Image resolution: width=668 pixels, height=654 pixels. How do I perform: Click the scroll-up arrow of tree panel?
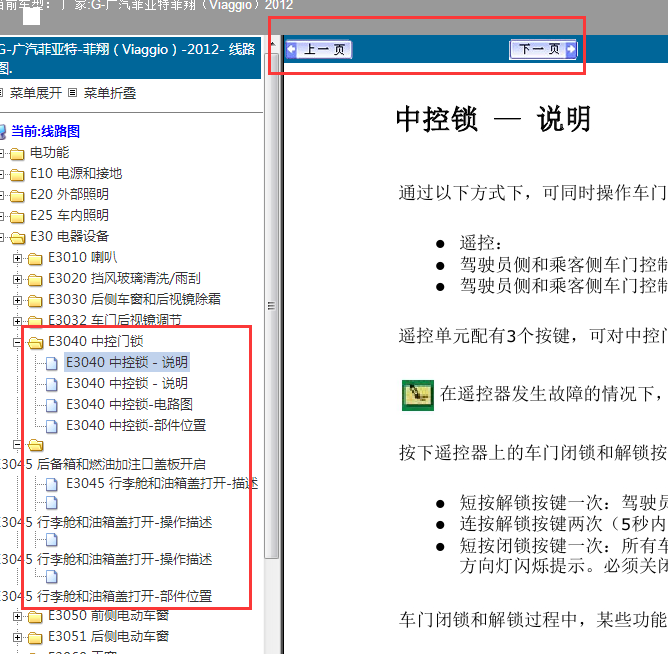coord(273,44)
